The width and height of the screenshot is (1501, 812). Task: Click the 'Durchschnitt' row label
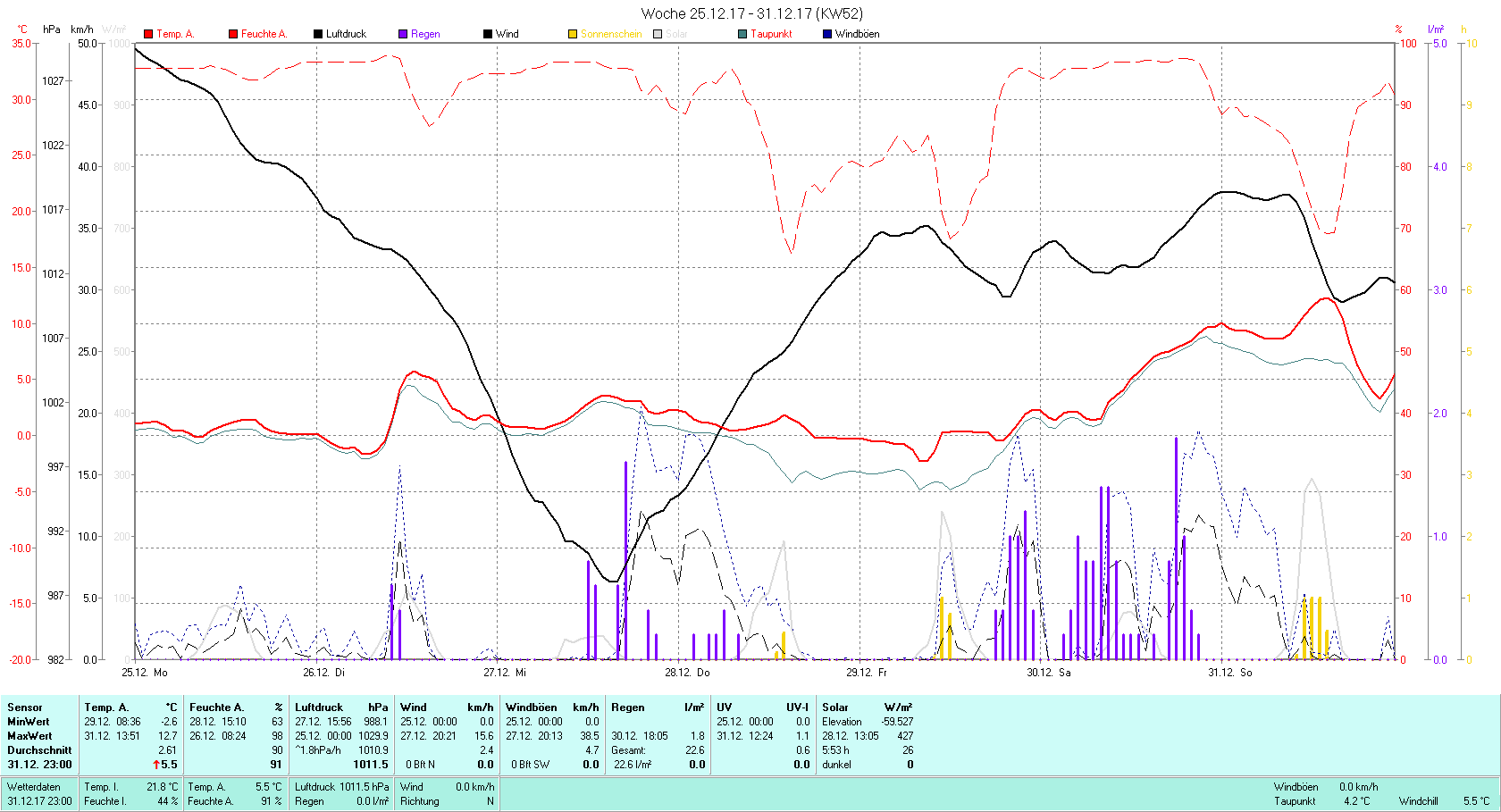pos(39,750)
